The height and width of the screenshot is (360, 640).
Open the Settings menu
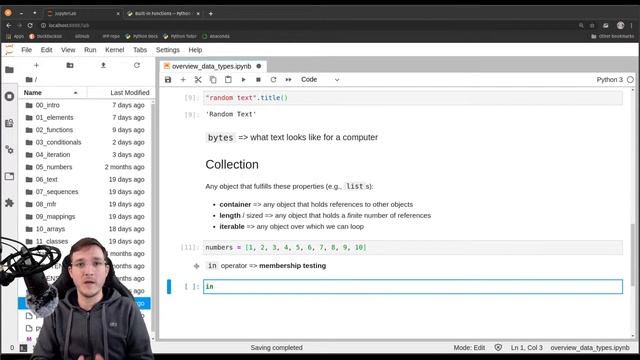tap(168, 50)
